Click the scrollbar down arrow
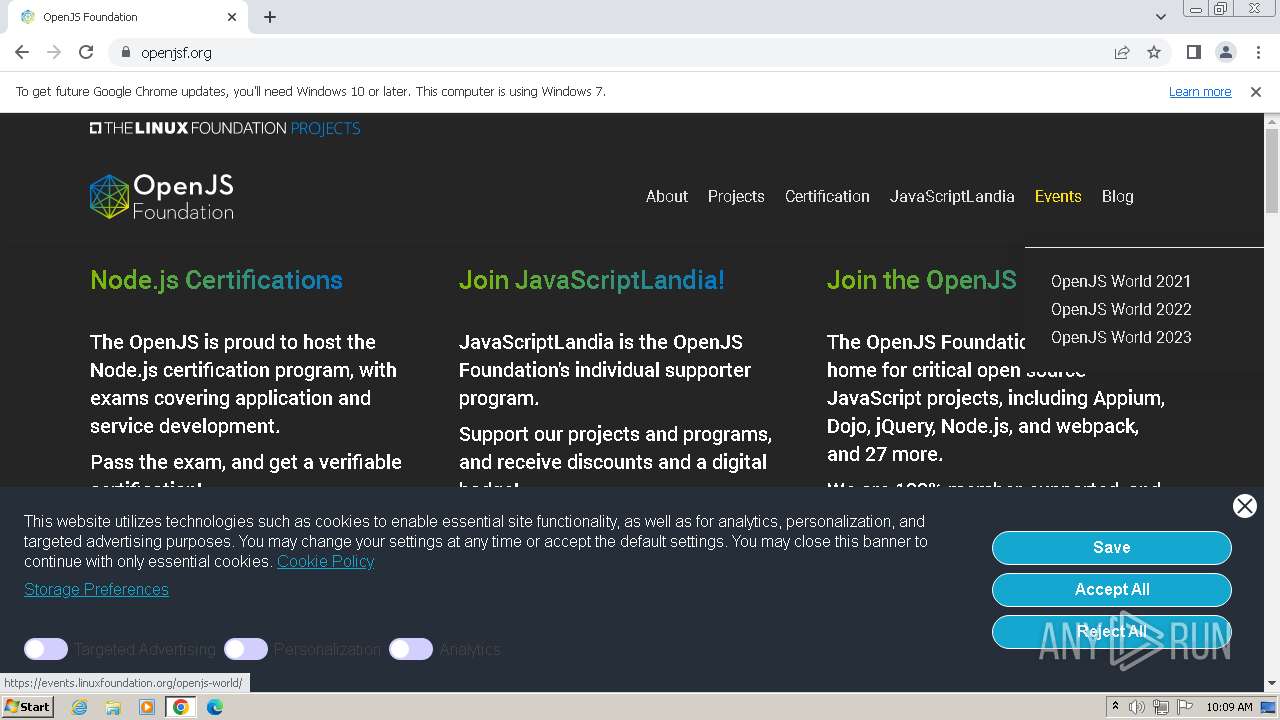The image size is (1280, 720). point(1271,683)
